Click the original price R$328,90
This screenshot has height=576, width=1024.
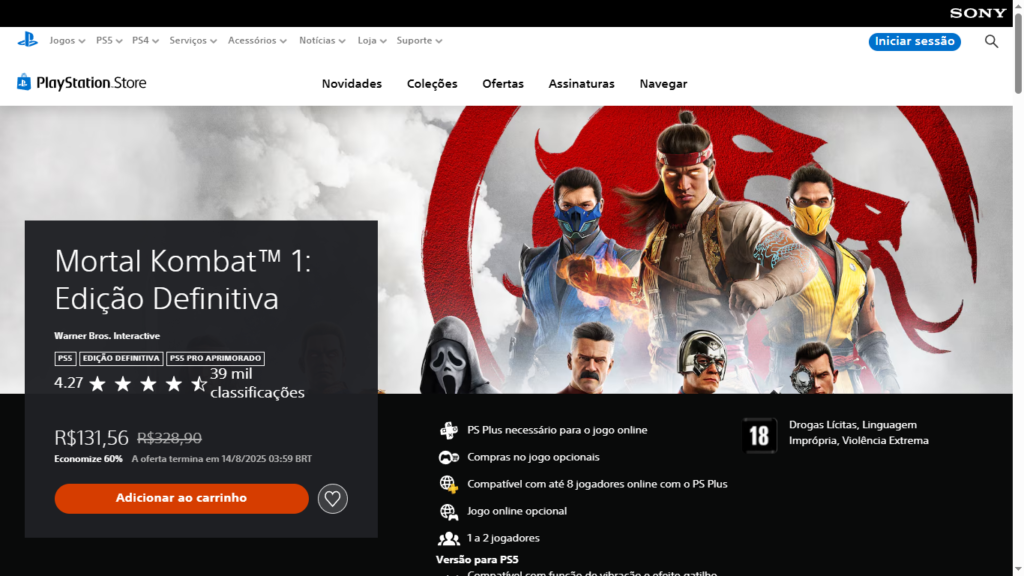(x=169, y=438)
